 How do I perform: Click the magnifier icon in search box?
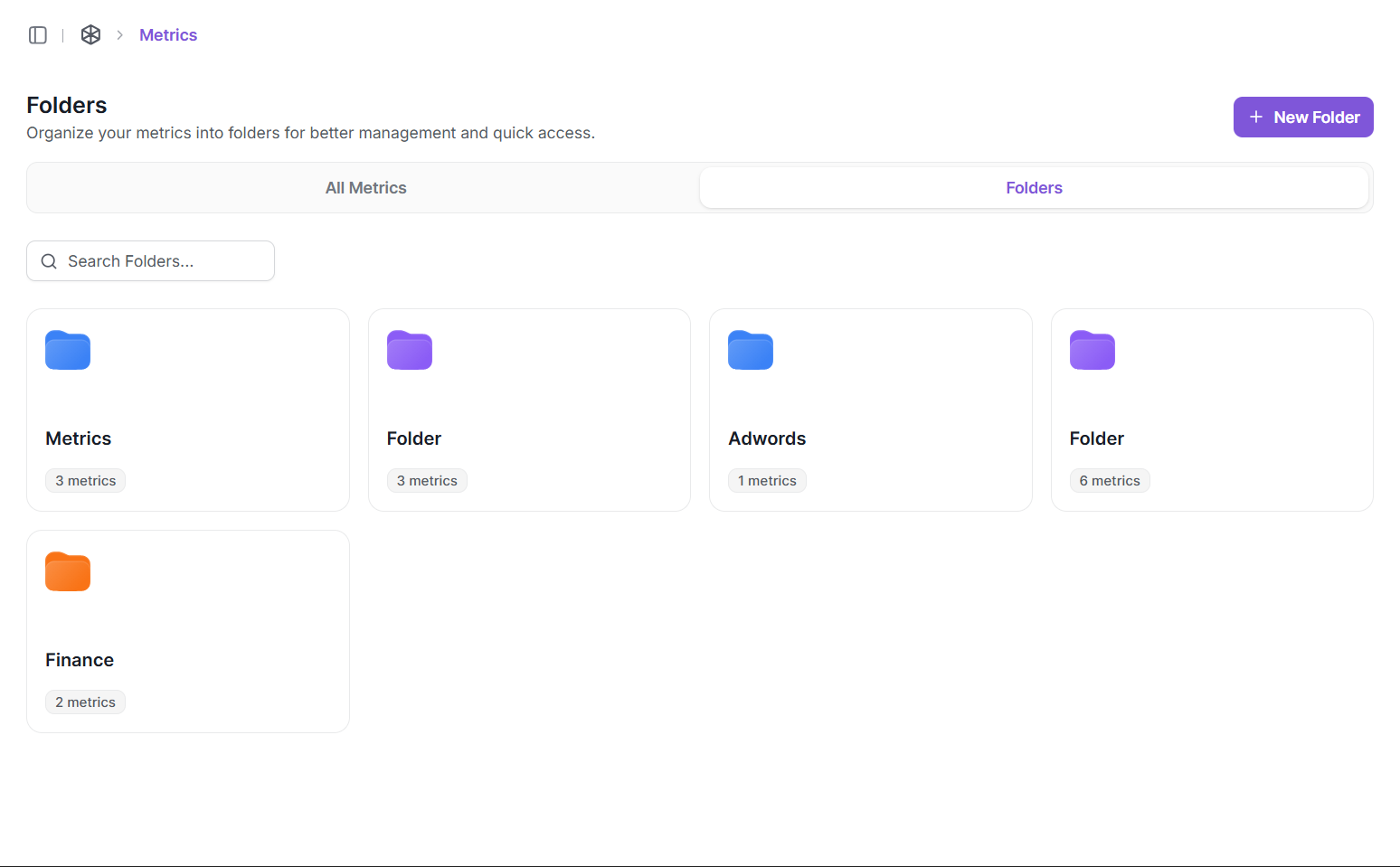tap(49, 261)
